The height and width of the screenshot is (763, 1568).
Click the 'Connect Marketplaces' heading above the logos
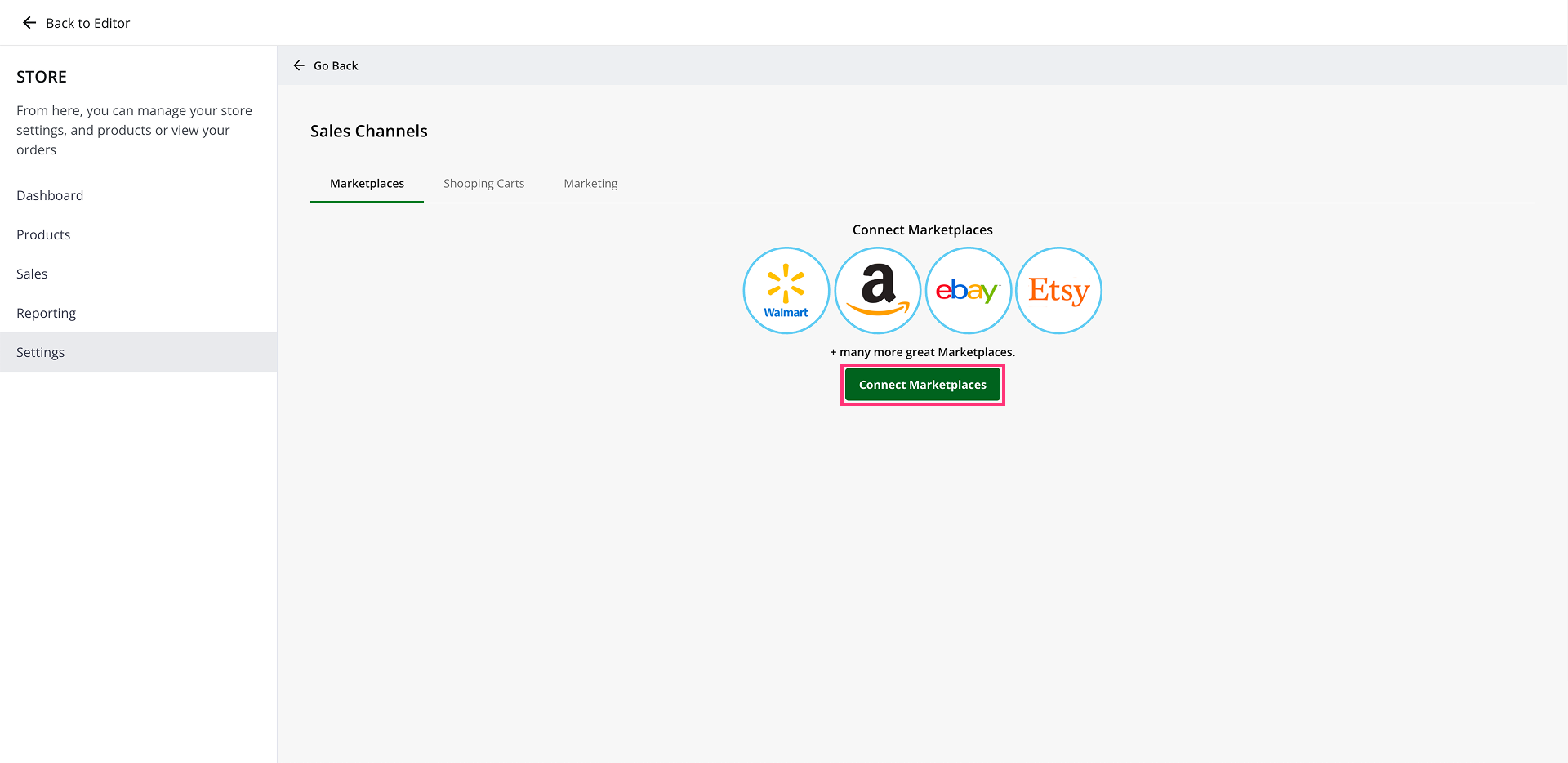(923, 230)
